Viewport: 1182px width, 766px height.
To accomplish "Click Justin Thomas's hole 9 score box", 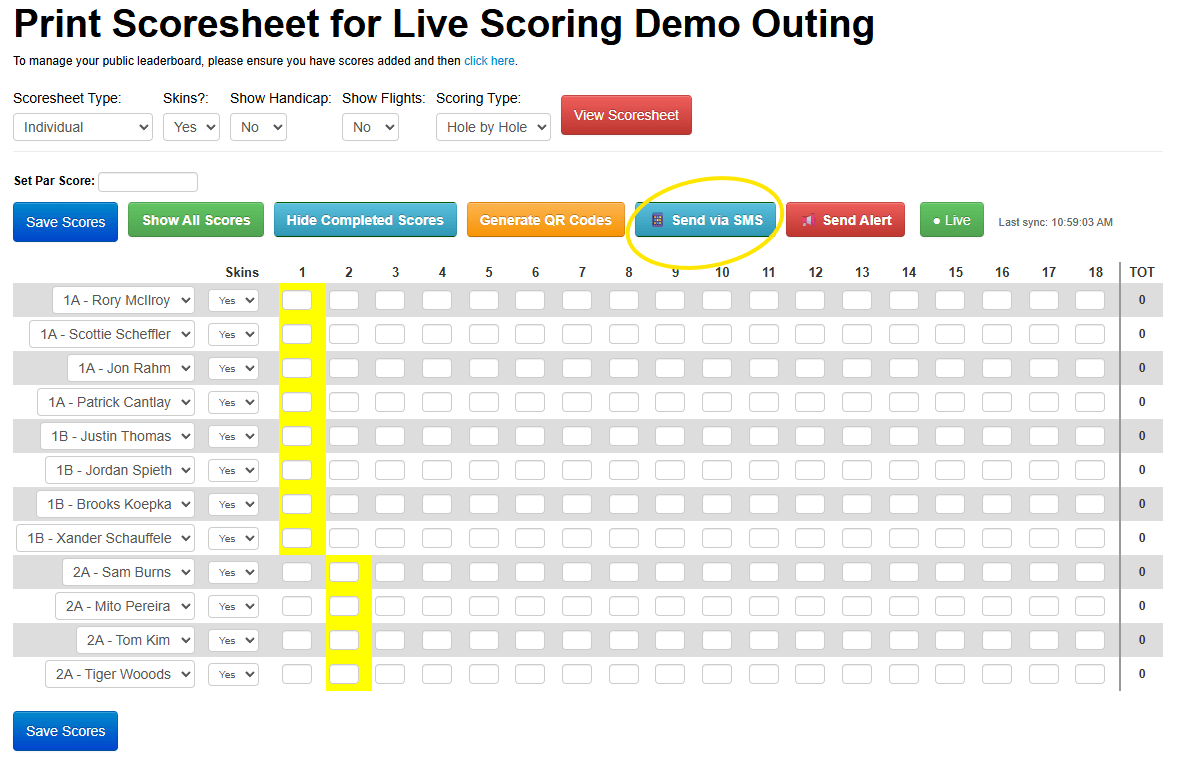I will coord(670,436).
